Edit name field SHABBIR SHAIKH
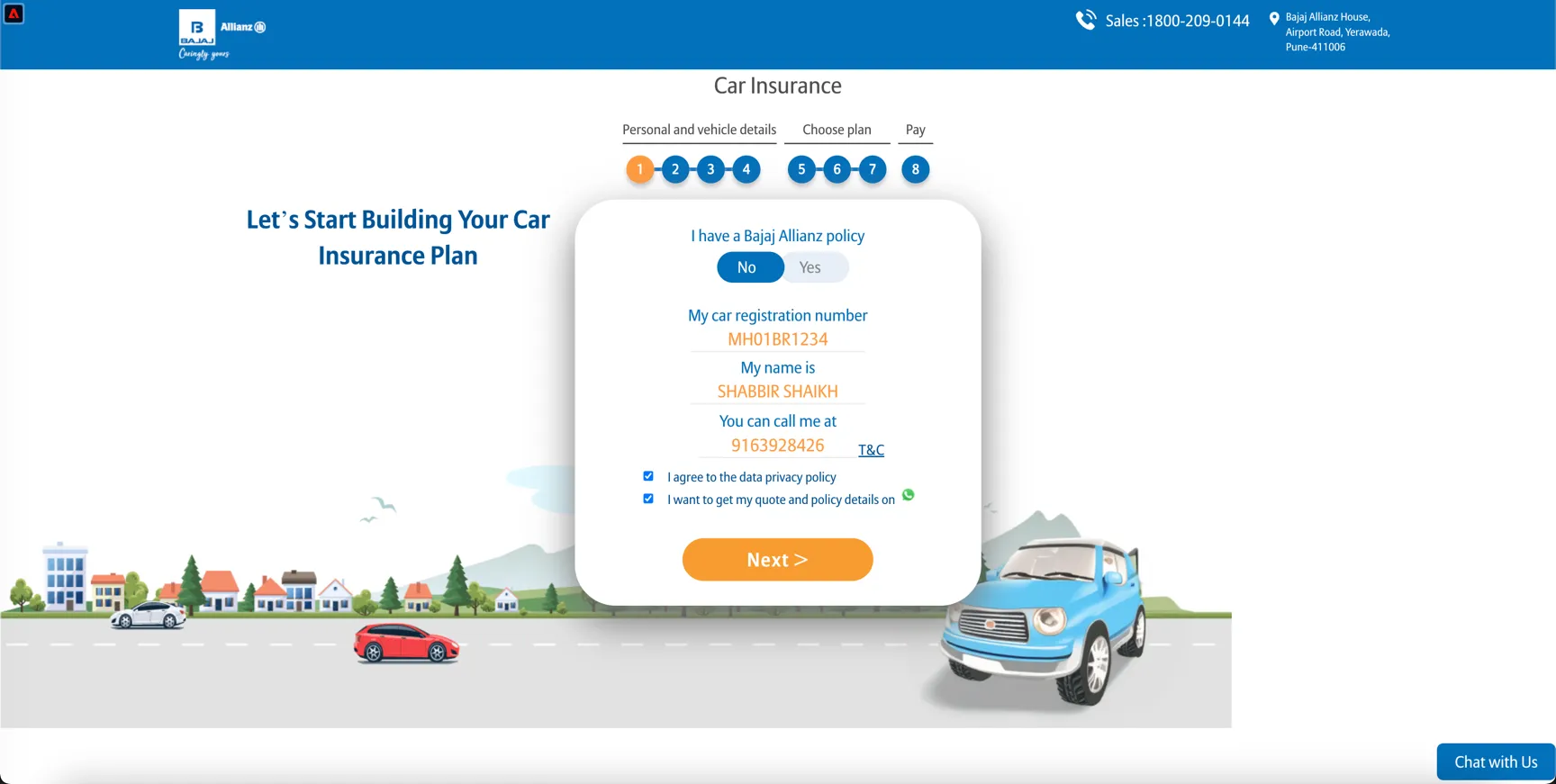Viewport: 1556px width, 784px height. (778, 392)
